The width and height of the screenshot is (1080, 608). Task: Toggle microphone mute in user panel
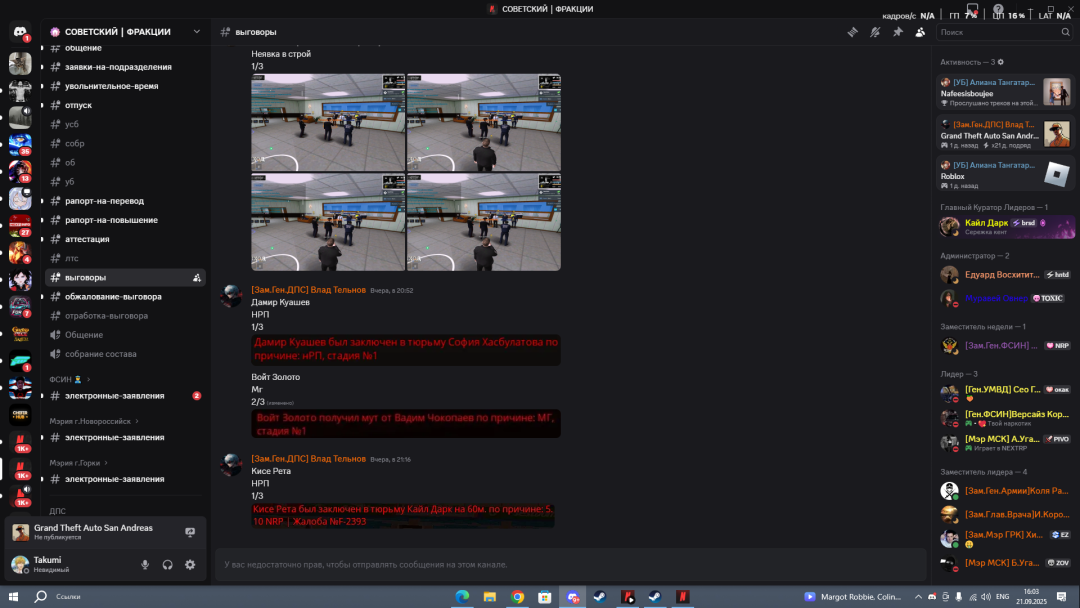(x=145, y=565)
